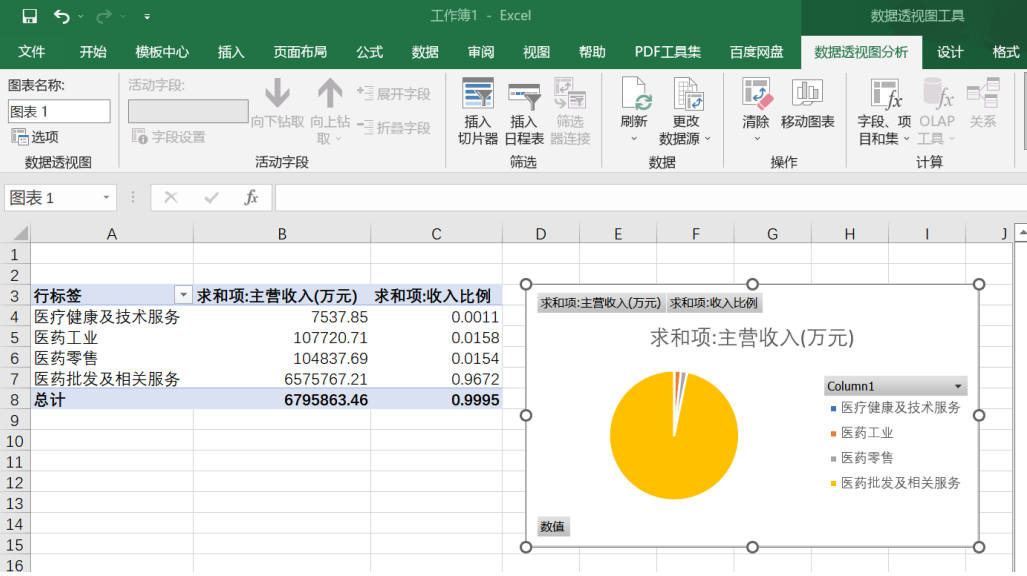Screen dimensions: 1027x576
Task: Click Insert Timeline icon
Action: click(524, 95)
